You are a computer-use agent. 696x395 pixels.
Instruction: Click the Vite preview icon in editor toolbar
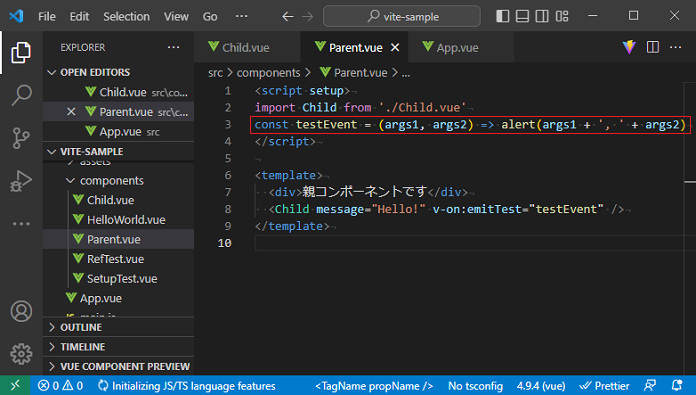[629, 47]
